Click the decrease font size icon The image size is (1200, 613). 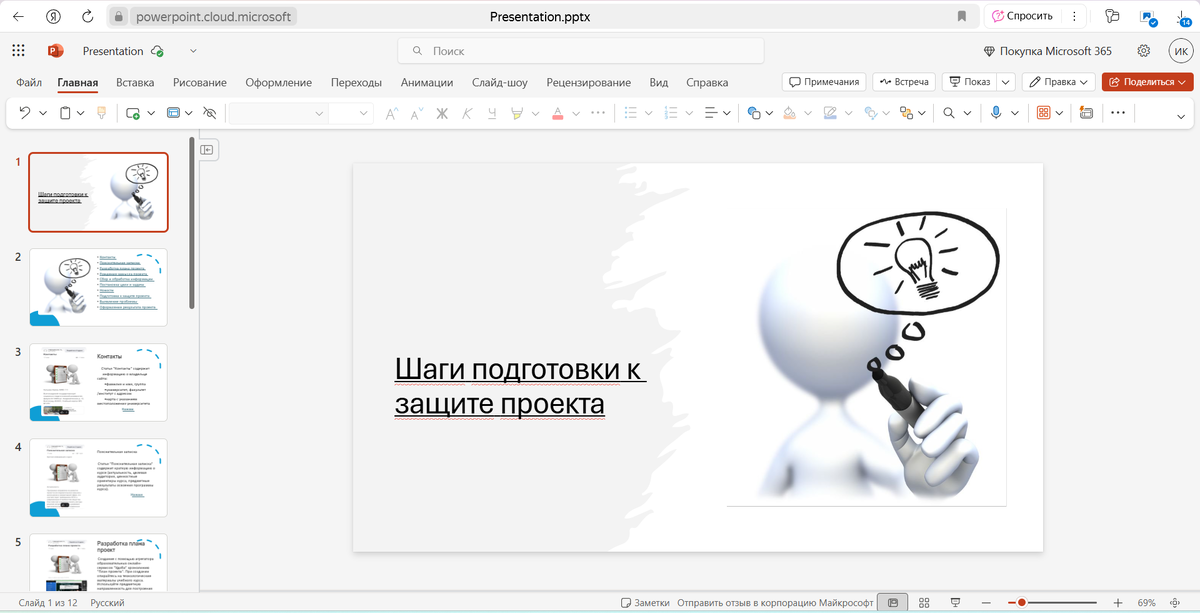416,113
